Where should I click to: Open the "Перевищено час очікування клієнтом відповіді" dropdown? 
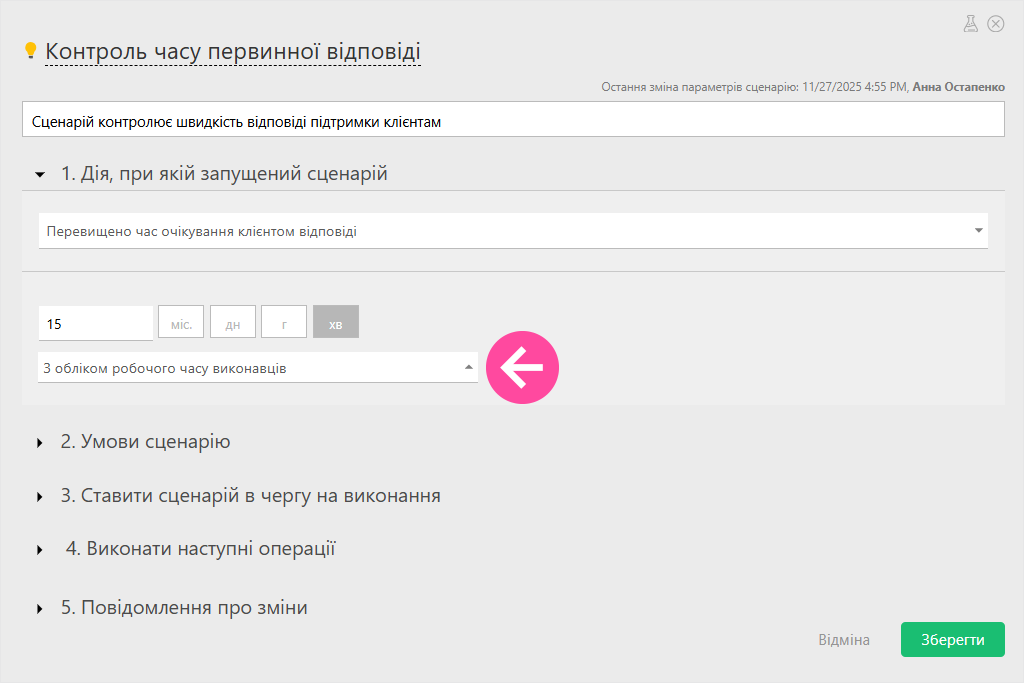coord(512,231)
